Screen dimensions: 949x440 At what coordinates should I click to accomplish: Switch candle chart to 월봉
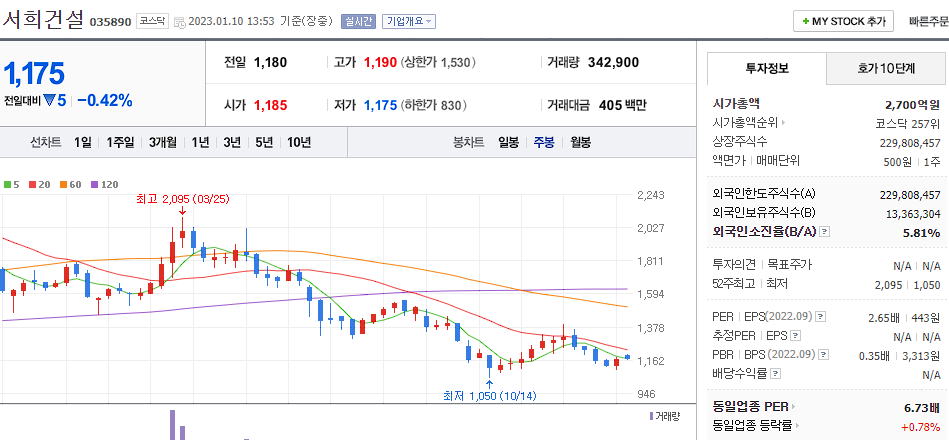tap(580, 143)
